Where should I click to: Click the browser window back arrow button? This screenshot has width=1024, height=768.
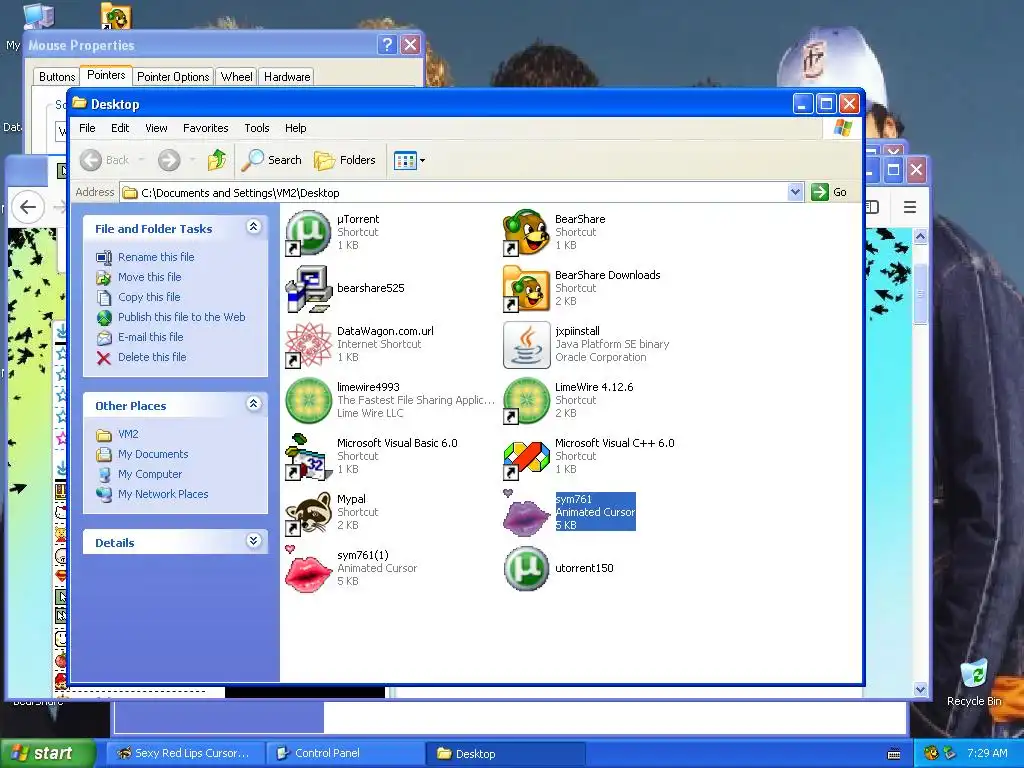point(27,208)
